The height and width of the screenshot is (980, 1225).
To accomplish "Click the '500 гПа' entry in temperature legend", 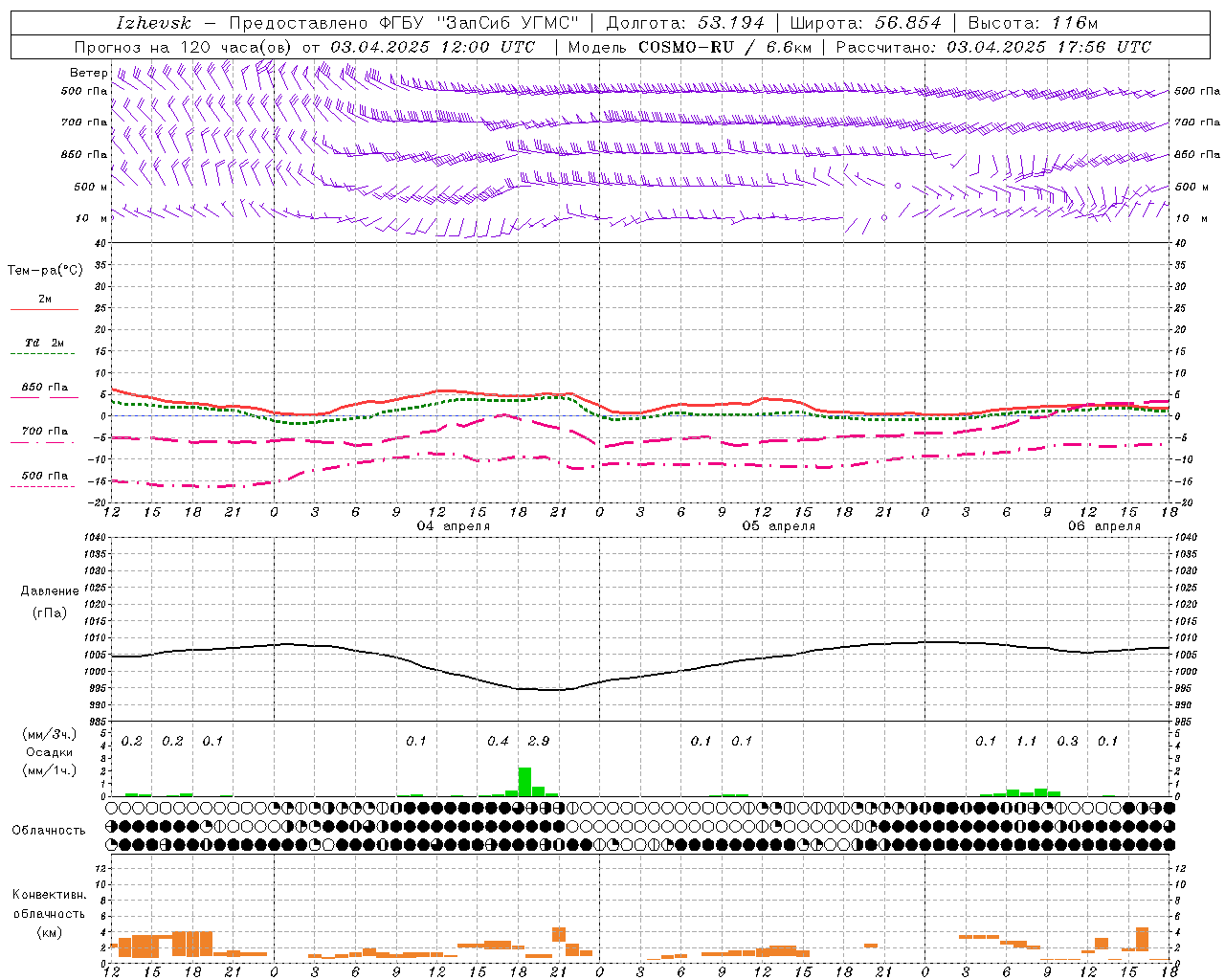I will coord(44,476).
